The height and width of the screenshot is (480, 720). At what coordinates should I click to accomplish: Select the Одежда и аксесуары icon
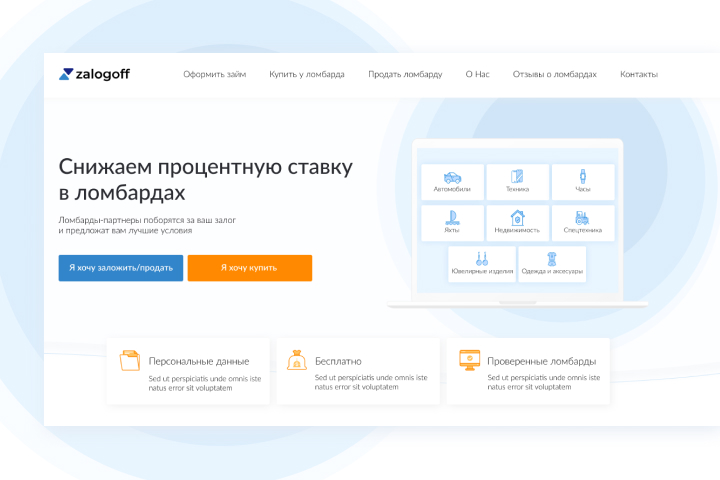tap(552, 259)
